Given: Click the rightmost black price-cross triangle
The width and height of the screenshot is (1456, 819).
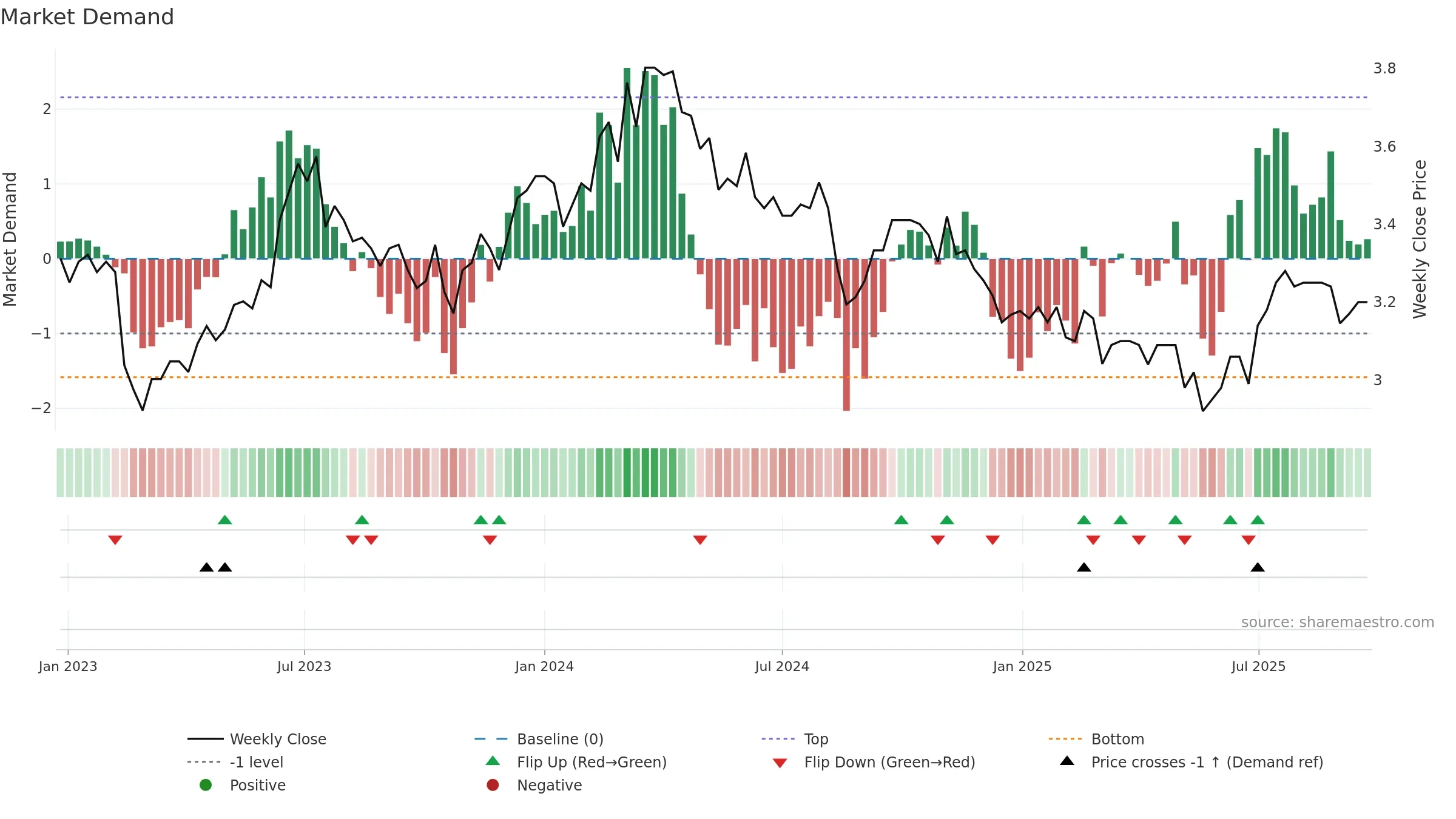Looking at the screenshot, I should pyautogui.click(x=1258, y=567).
